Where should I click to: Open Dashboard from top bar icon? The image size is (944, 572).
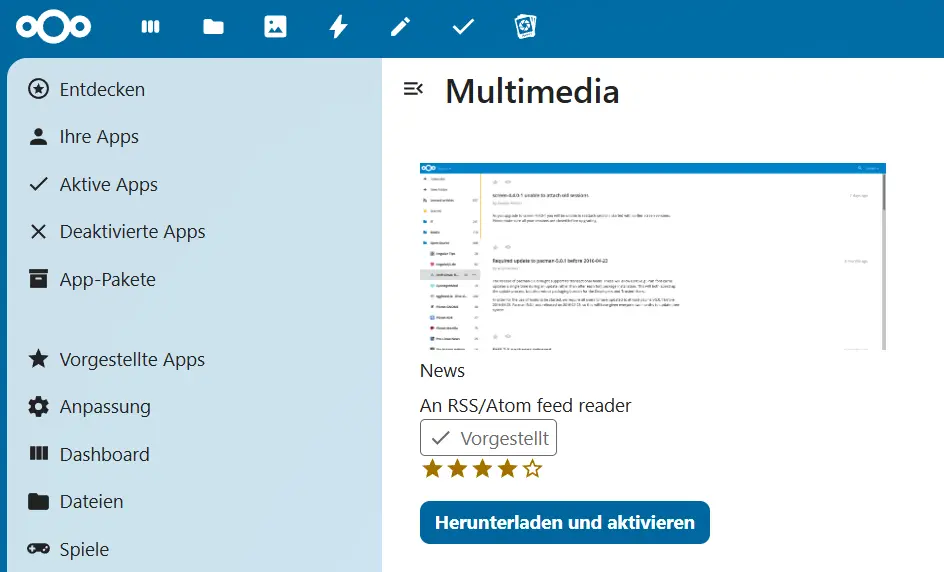[x=151, y=27]
